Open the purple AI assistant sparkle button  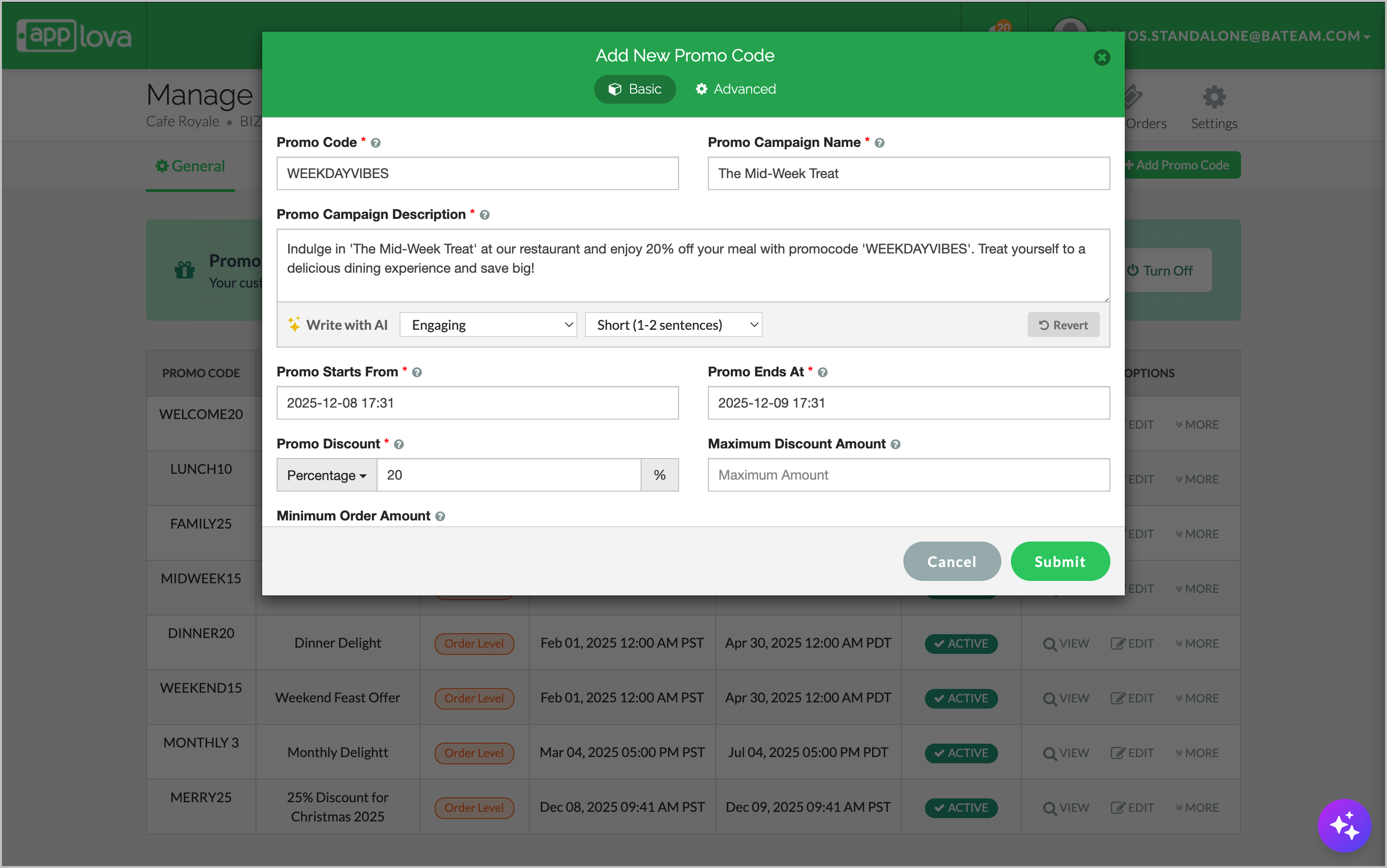coord(1344,826)
